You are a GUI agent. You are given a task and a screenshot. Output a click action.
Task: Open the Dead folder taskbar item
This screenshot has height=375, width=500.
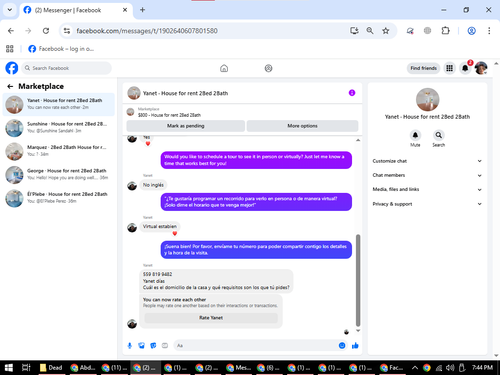51,368
